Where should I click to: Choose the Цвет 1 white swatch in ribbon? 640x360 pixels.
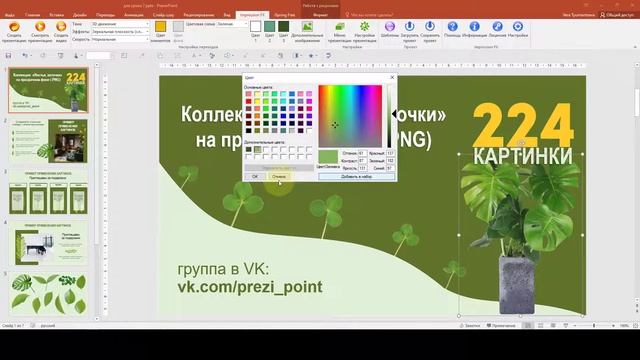(x=256, y=27)
